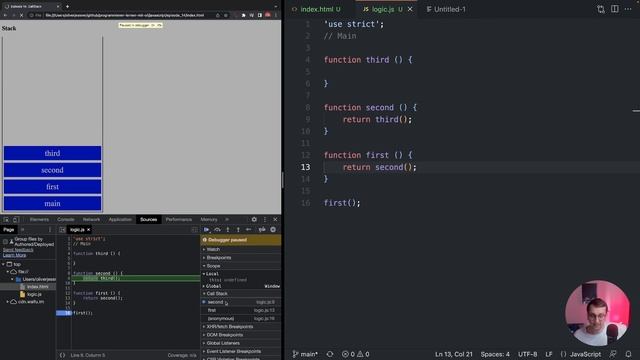Select '(anonymous)' frame in Call Stack
Screen dimensions: 640x360
pos(240,318)
